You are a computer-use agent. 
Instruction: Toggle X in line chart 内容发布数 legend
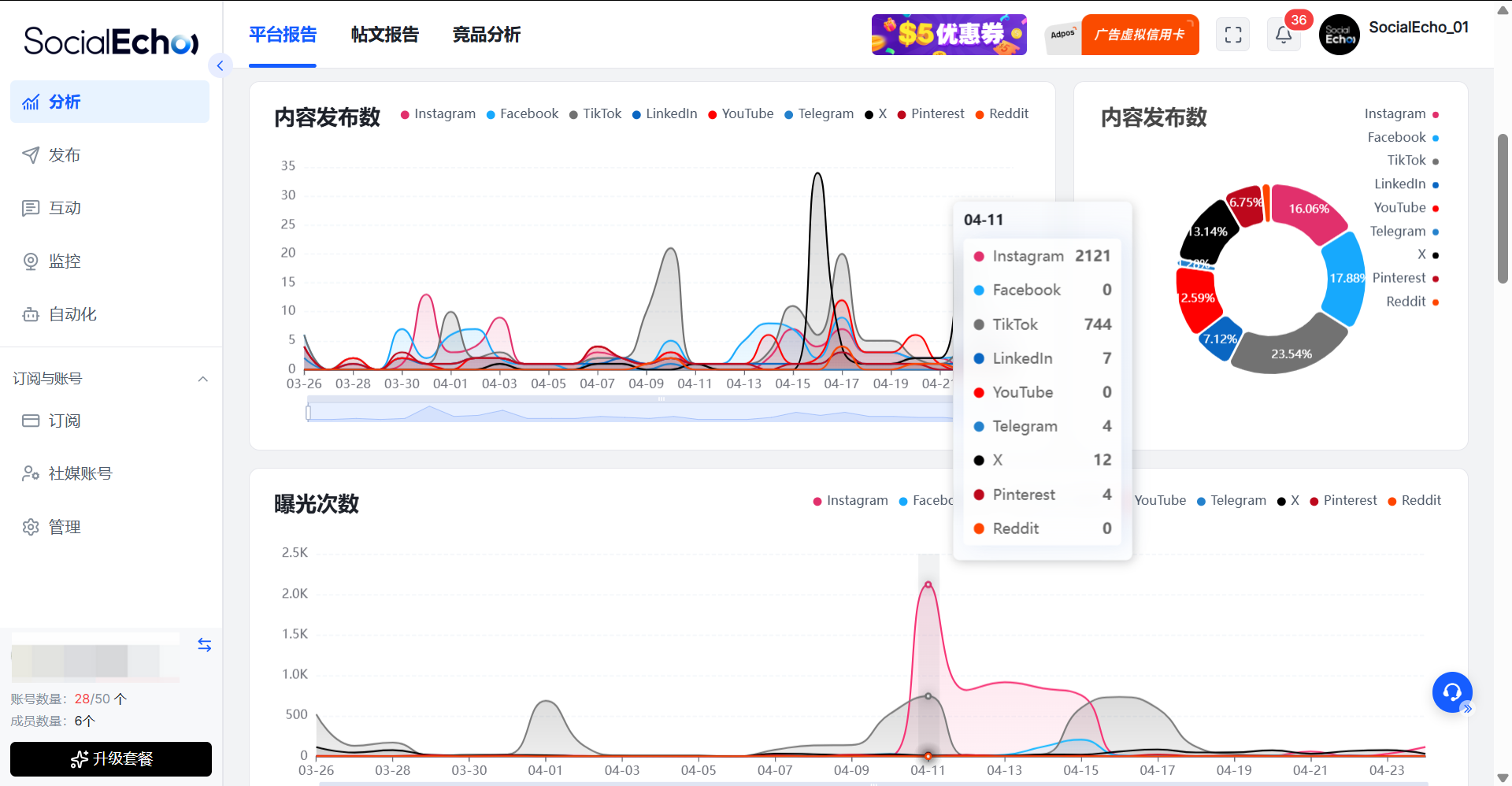pyautogui.click(x=876, y=114)
